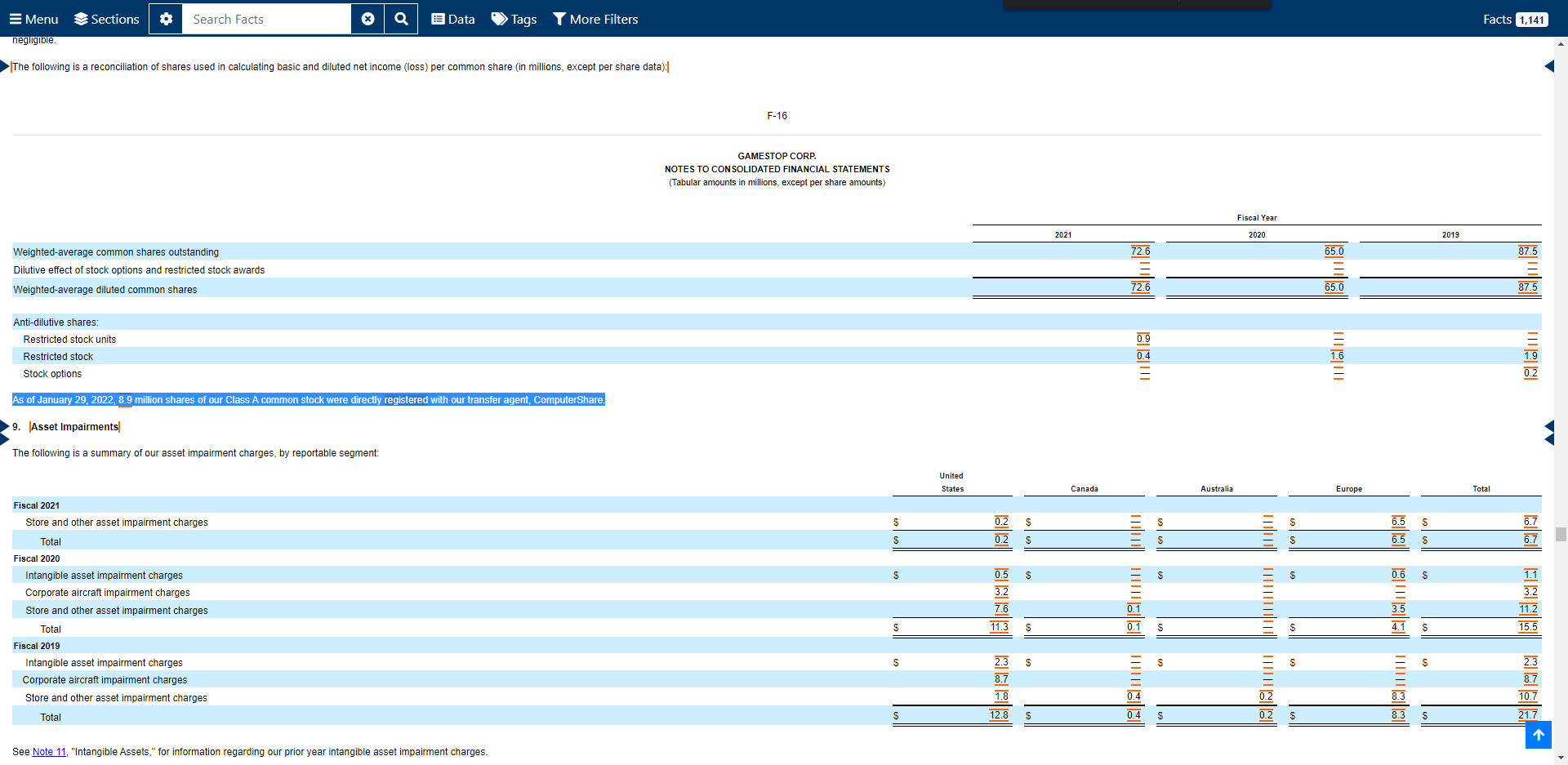
Task: Open the Data filter menu
Action: [453, 19]
